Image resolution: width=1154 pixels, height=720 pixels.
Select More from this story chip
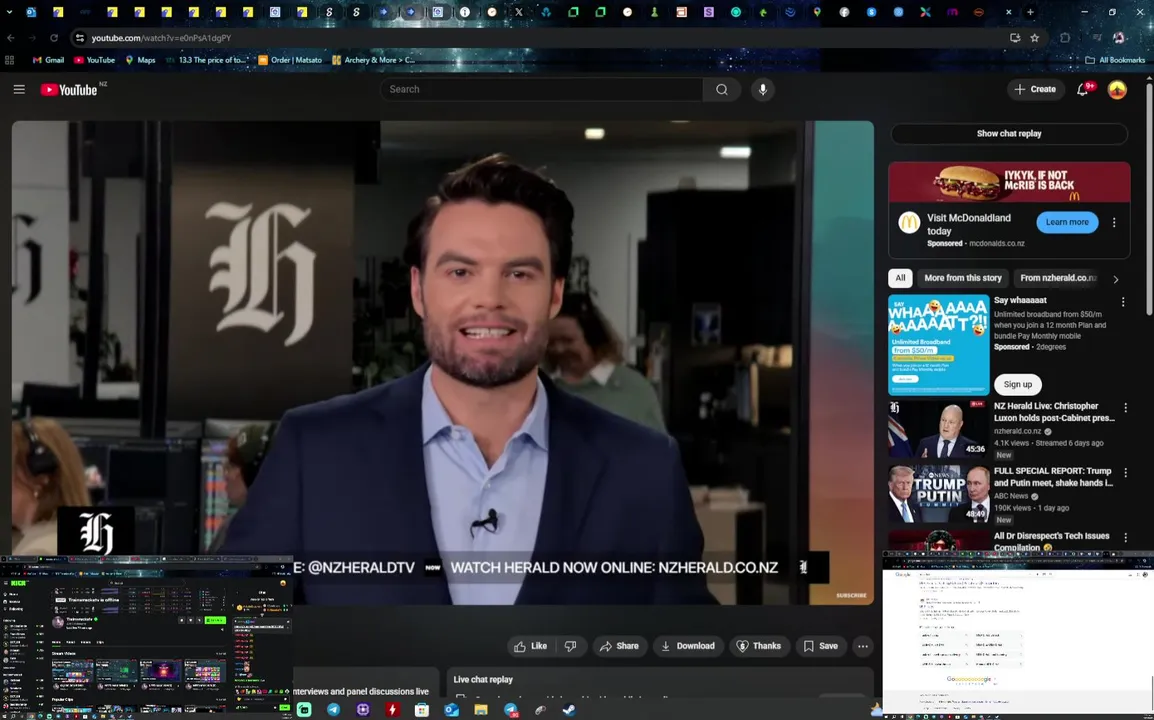963,278
